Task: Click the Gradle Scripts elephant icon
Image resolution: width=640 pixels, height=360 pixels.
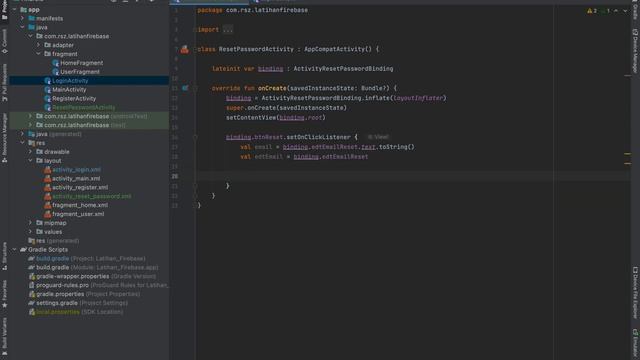Action: click(23, 249)
